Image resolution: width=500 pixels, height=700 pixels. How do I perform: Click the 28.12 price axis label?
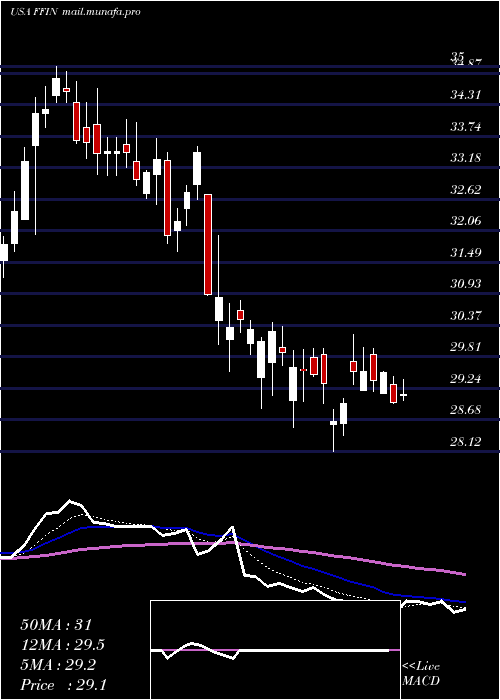(465, 441)
